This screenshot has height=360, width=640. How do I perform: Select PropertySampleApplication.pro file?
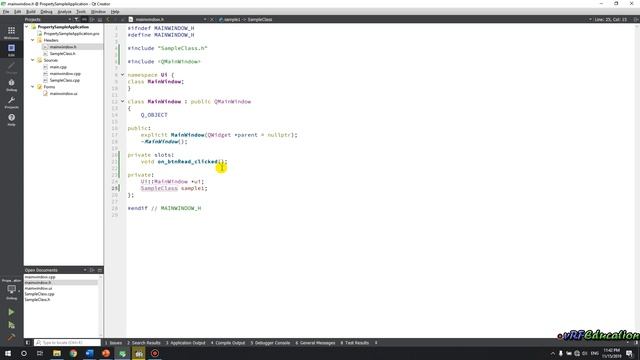coord(71,33)
